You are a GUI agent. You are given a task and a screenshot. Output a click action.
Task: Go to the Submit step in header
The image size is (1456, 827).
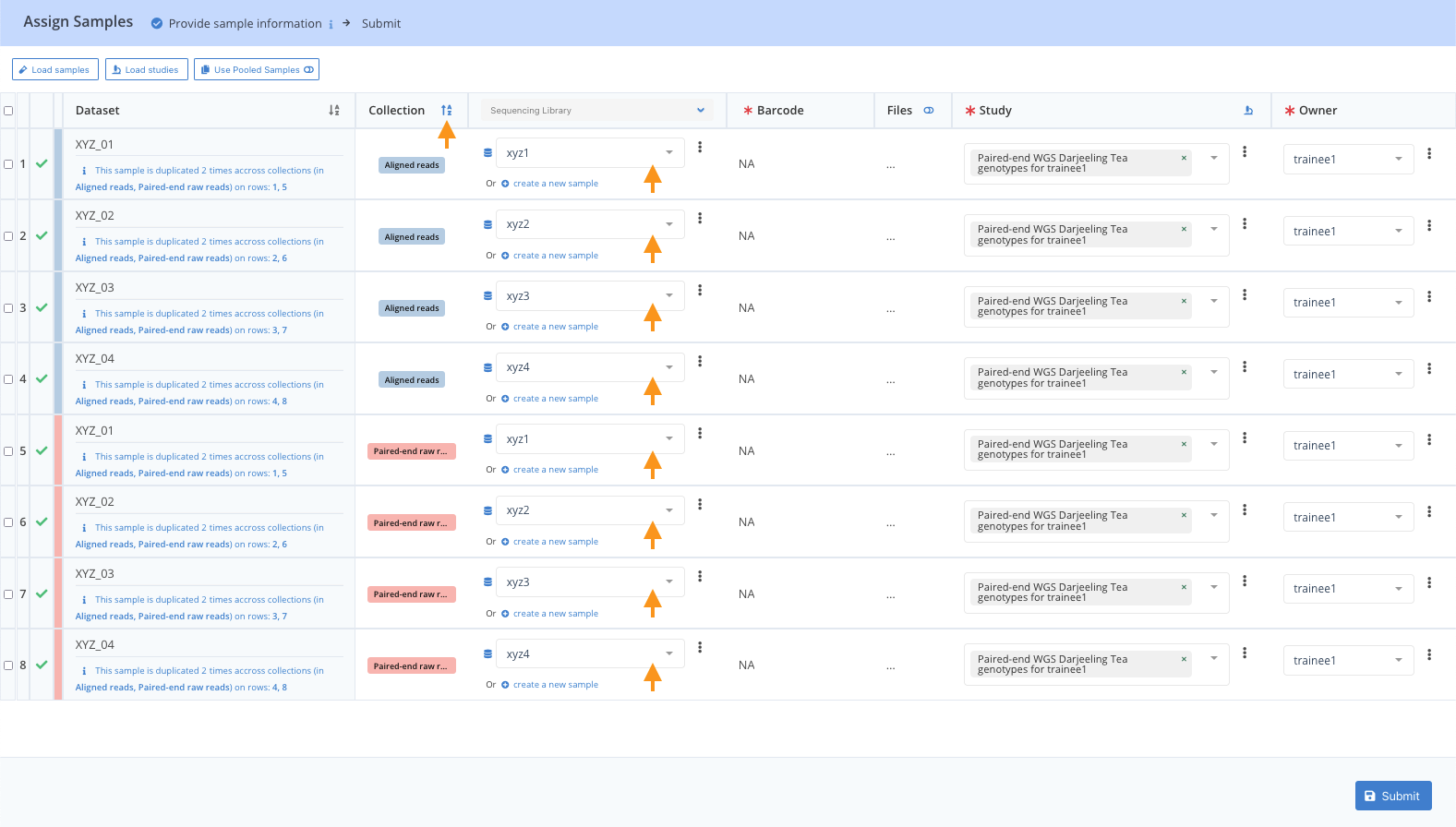click(x=381, y=24)
